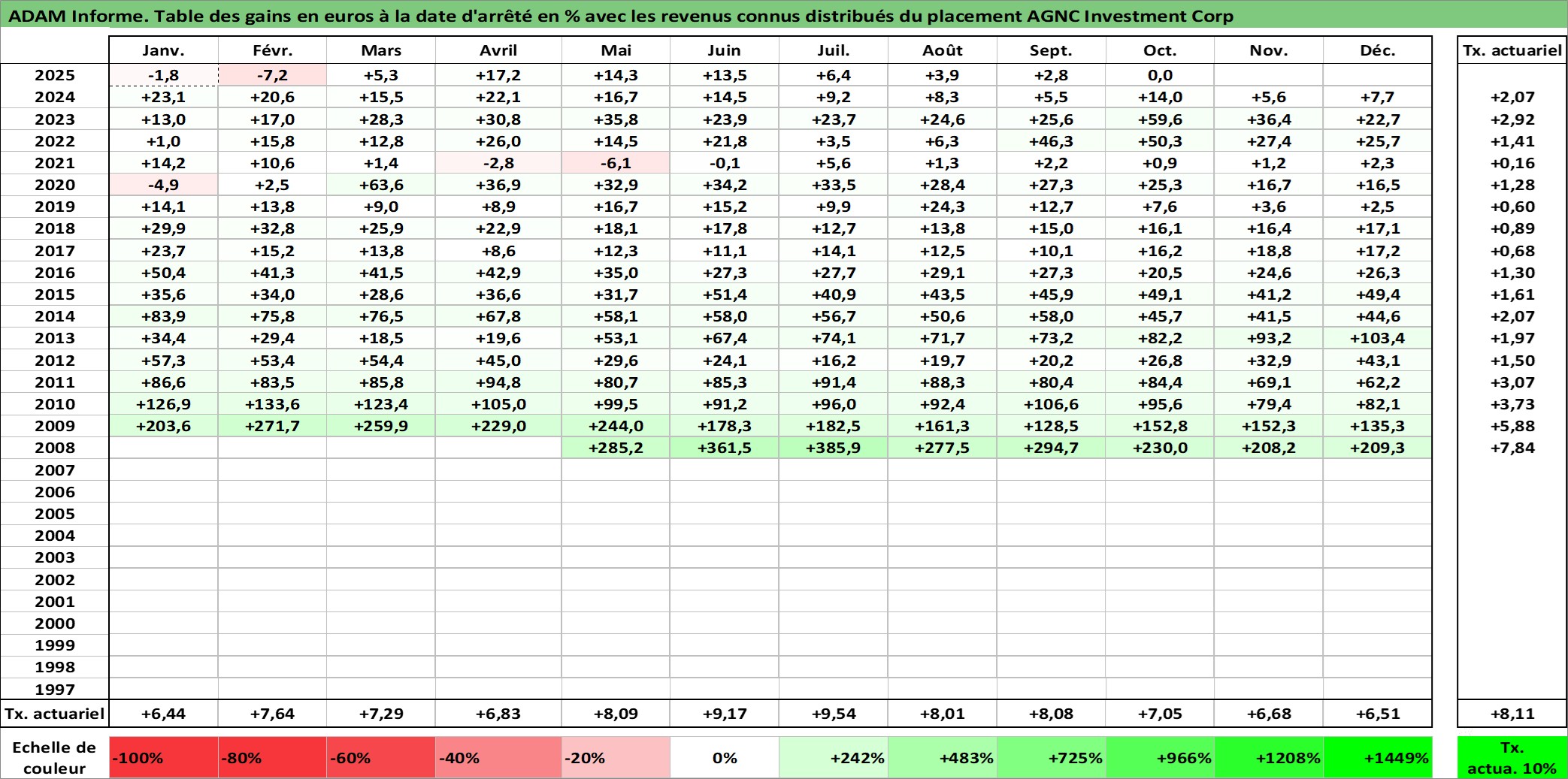Click the Oct. column header

1160,50
